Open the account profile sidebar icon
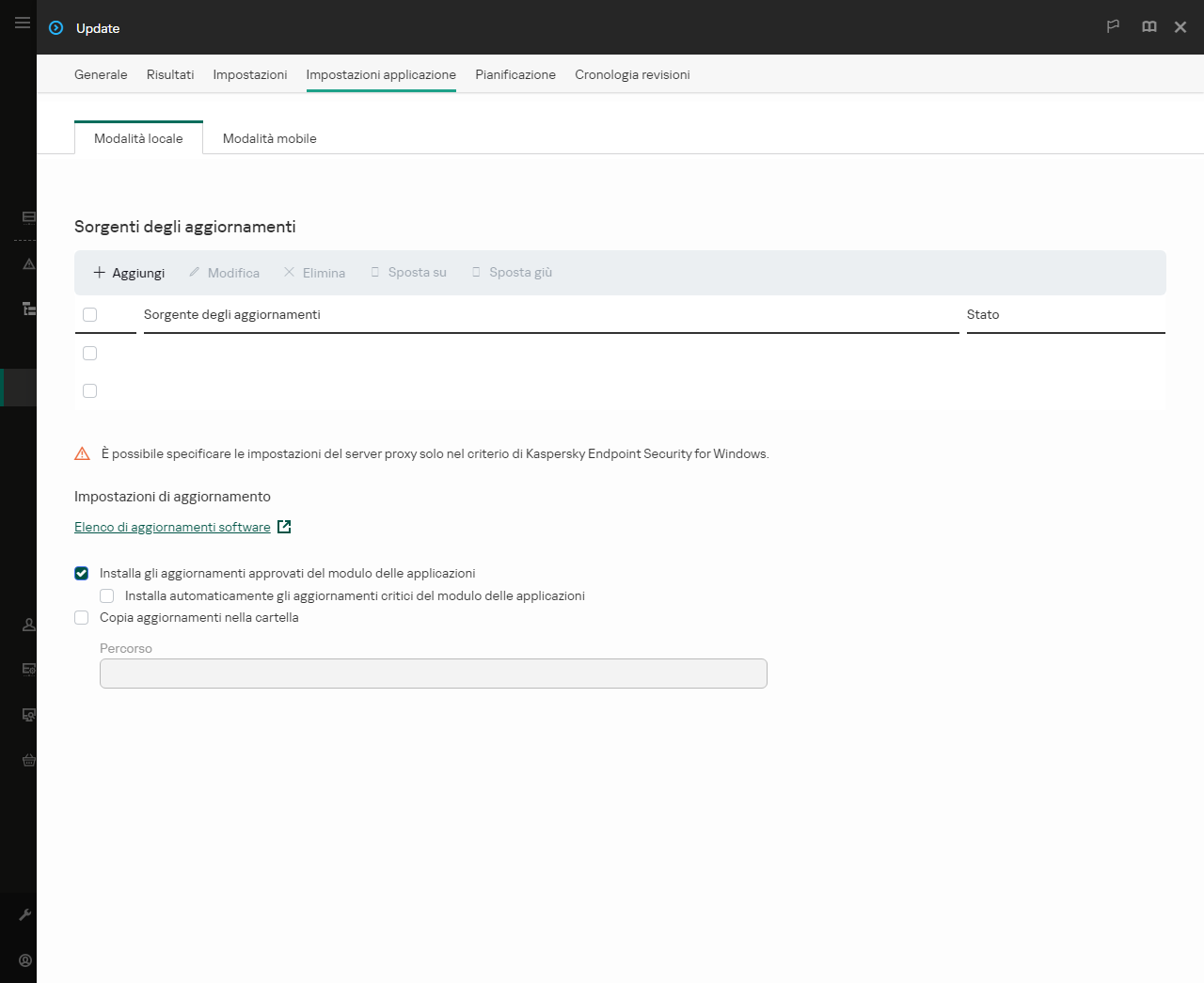1204x983 pixels. [x=25, y=960]
